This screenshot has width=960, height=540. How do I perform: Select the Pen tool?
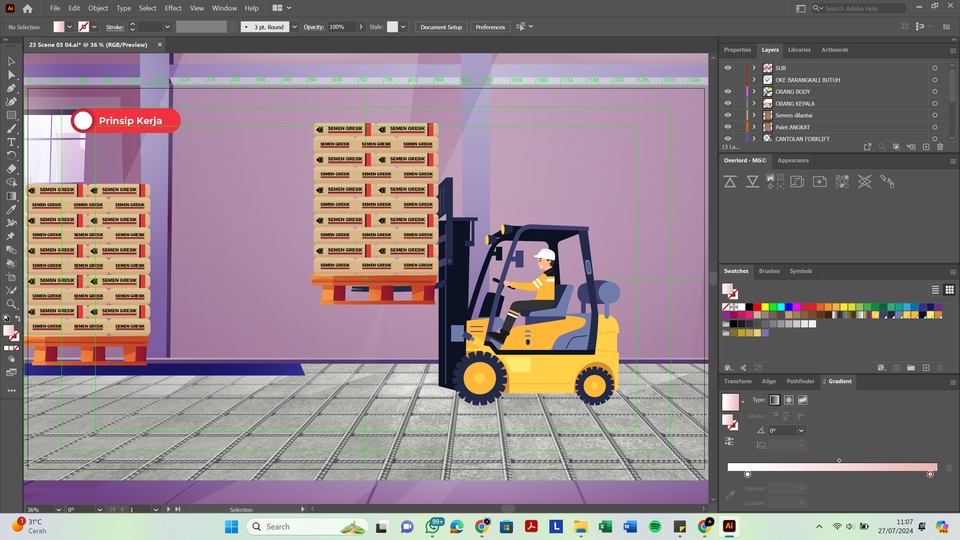point(11,88)
